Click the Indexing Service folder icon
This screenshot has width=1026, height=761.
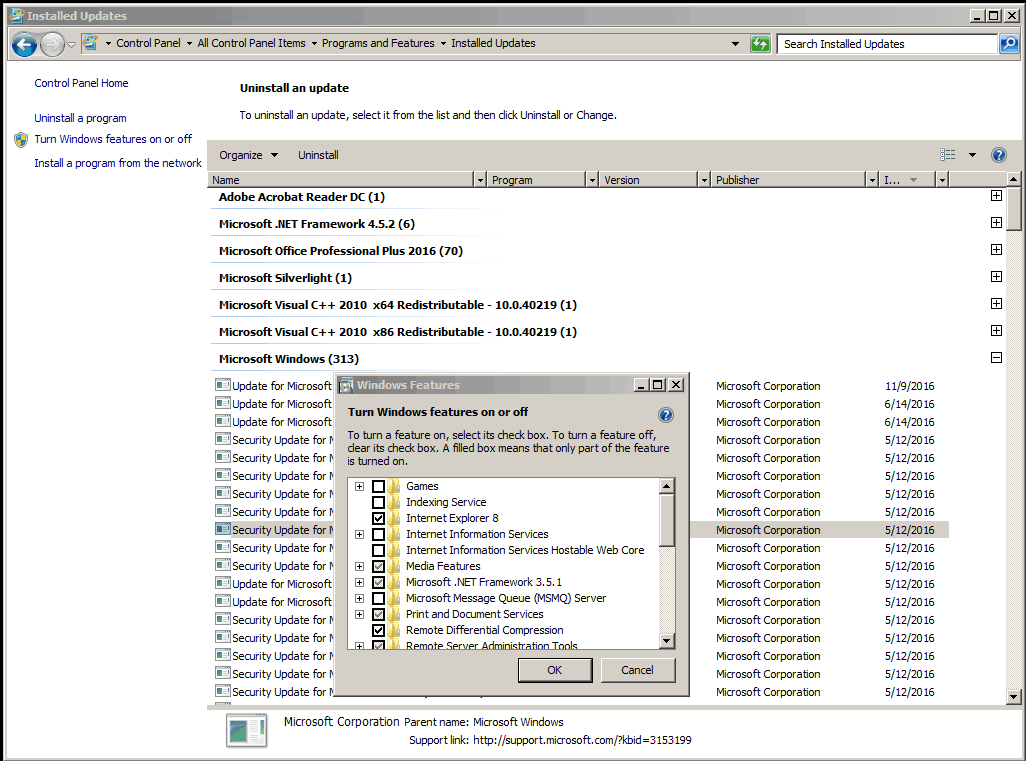coord(393,502)
